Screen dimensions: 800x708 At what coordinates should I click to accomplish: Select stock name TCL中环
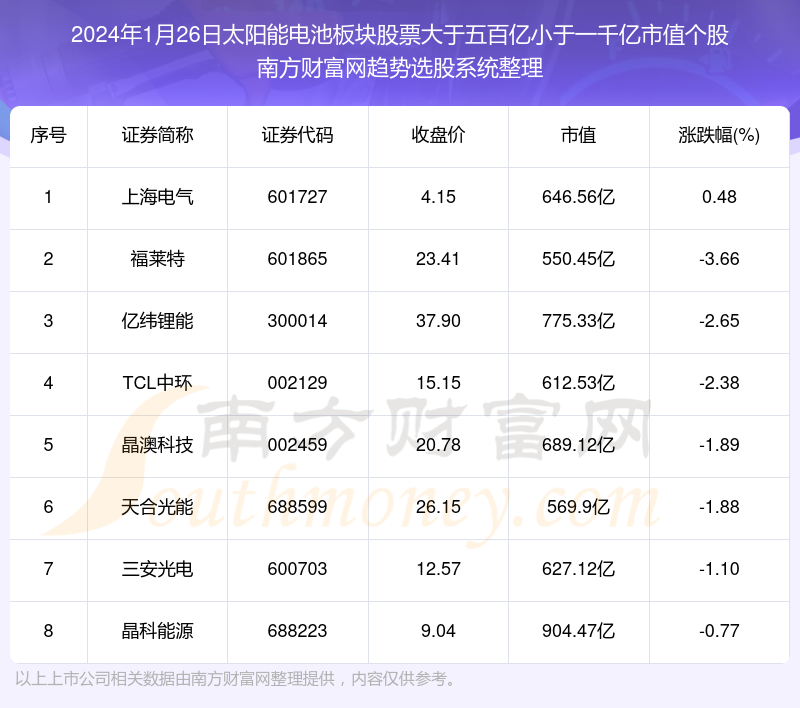[157, 383]
